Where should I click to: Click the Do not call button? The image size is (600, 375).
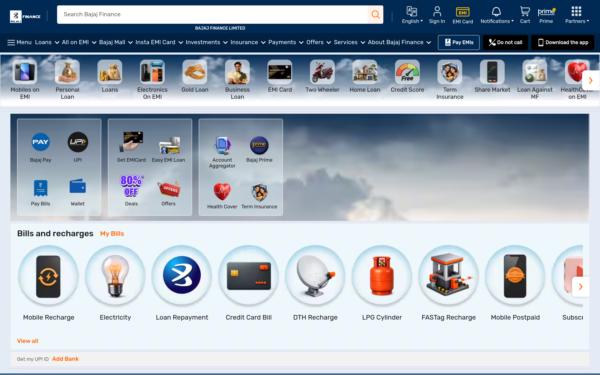click(505, 42)
